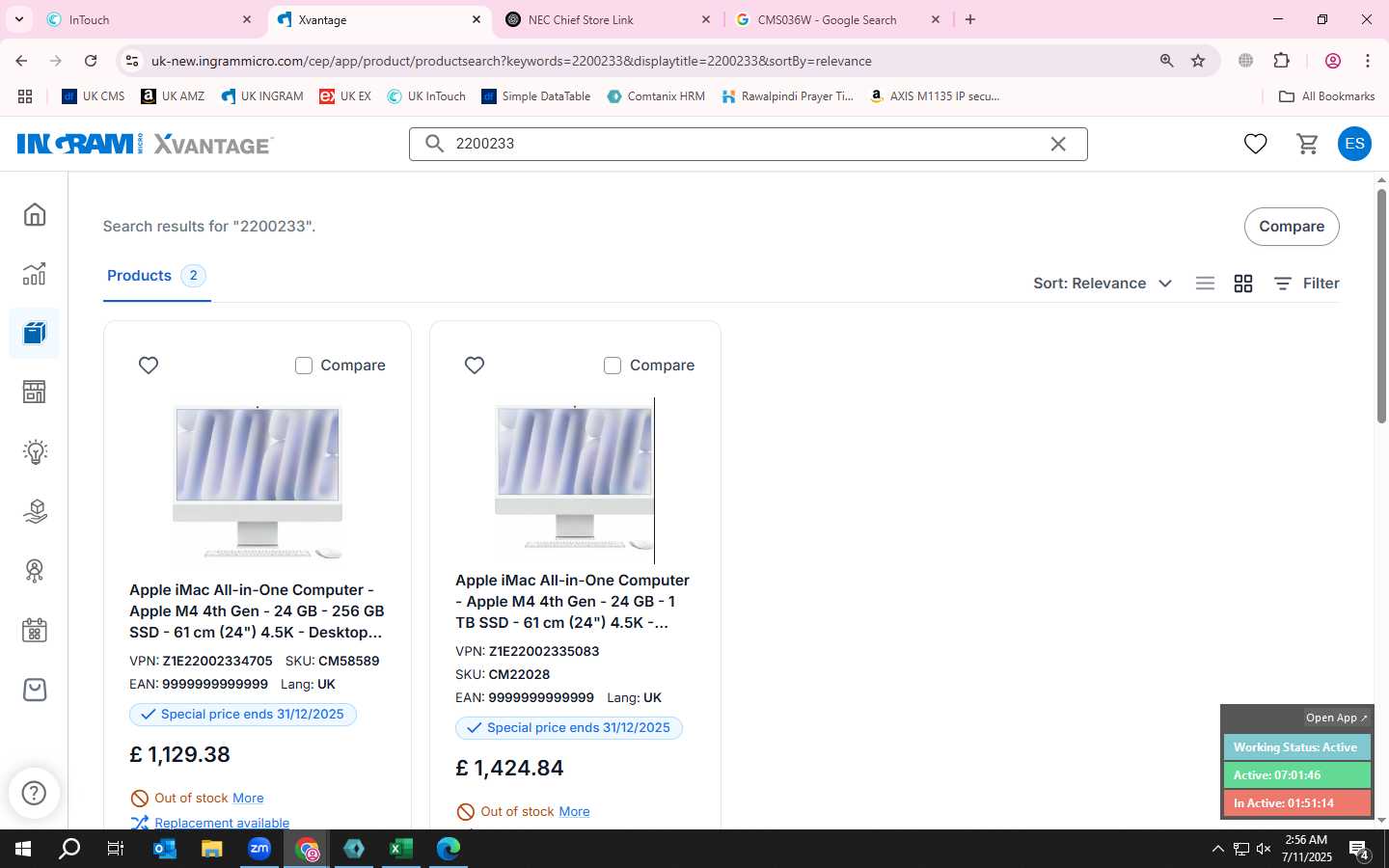Click Open App in tracker widget
1389x868 pixels.
(x=1336, y=718)
